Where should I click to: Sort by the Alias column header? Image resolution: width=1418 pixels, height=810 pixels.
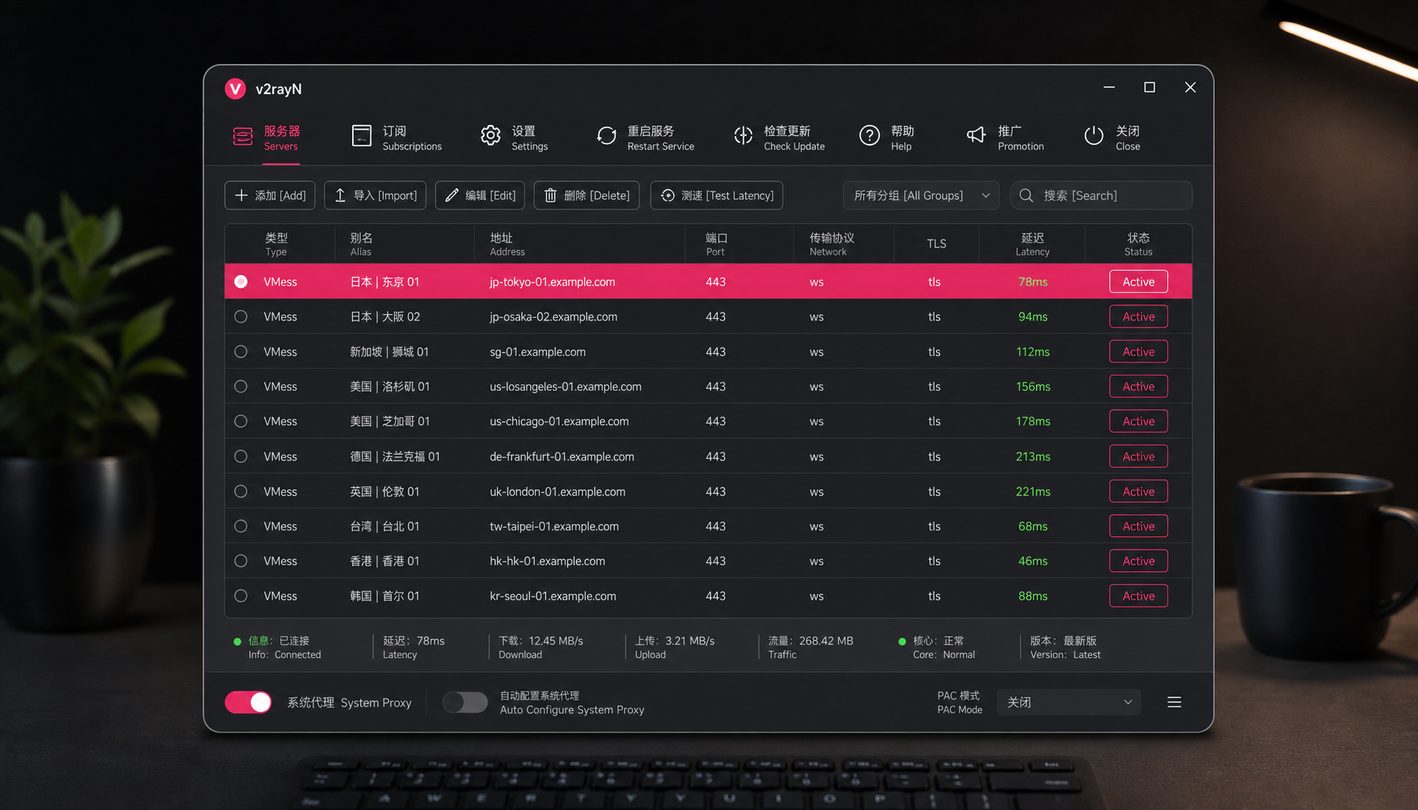(361, 244)
